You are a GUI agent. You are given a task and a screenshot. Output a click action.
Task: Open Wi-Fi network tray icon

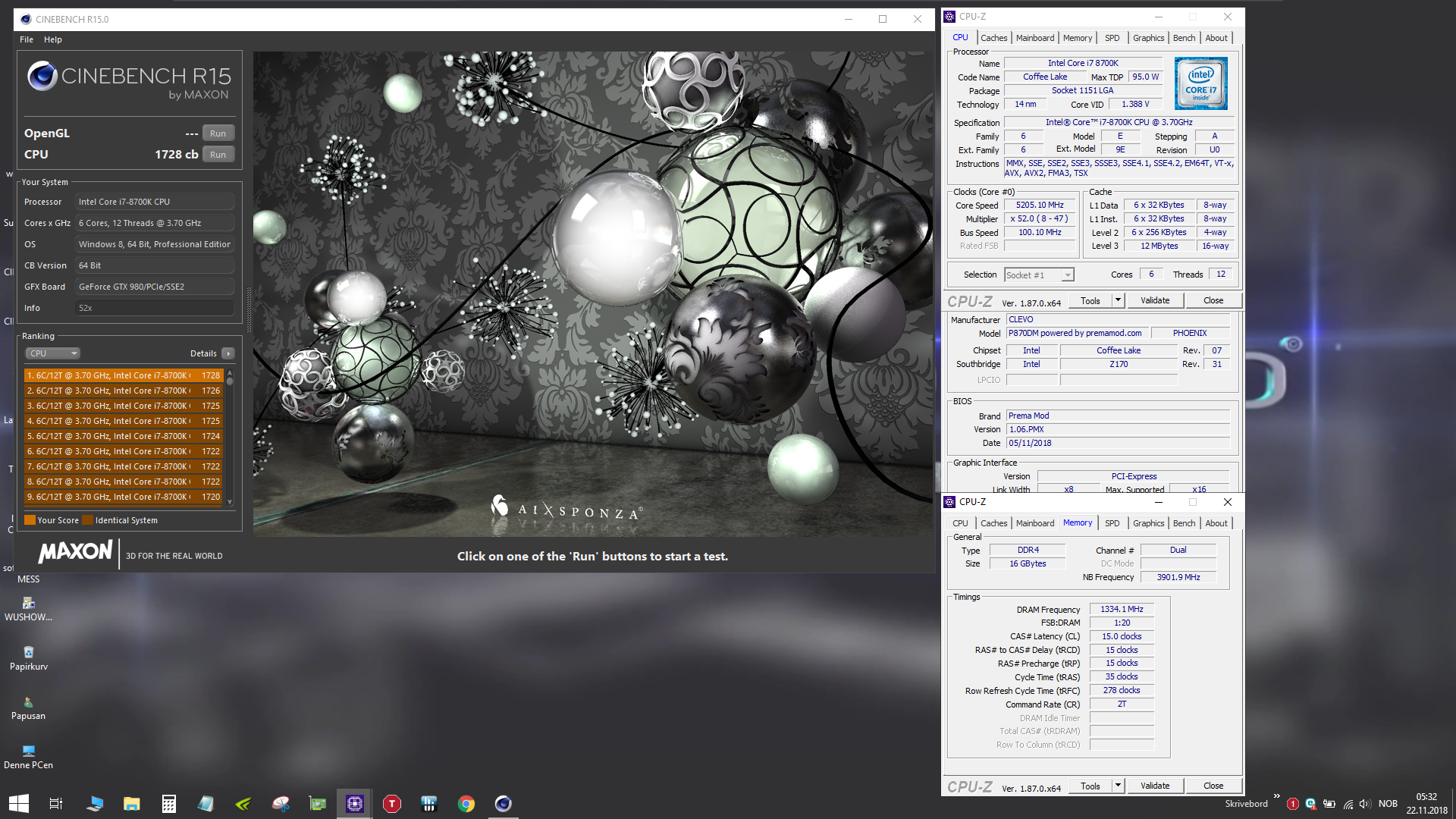click(x=1348, y=804)
